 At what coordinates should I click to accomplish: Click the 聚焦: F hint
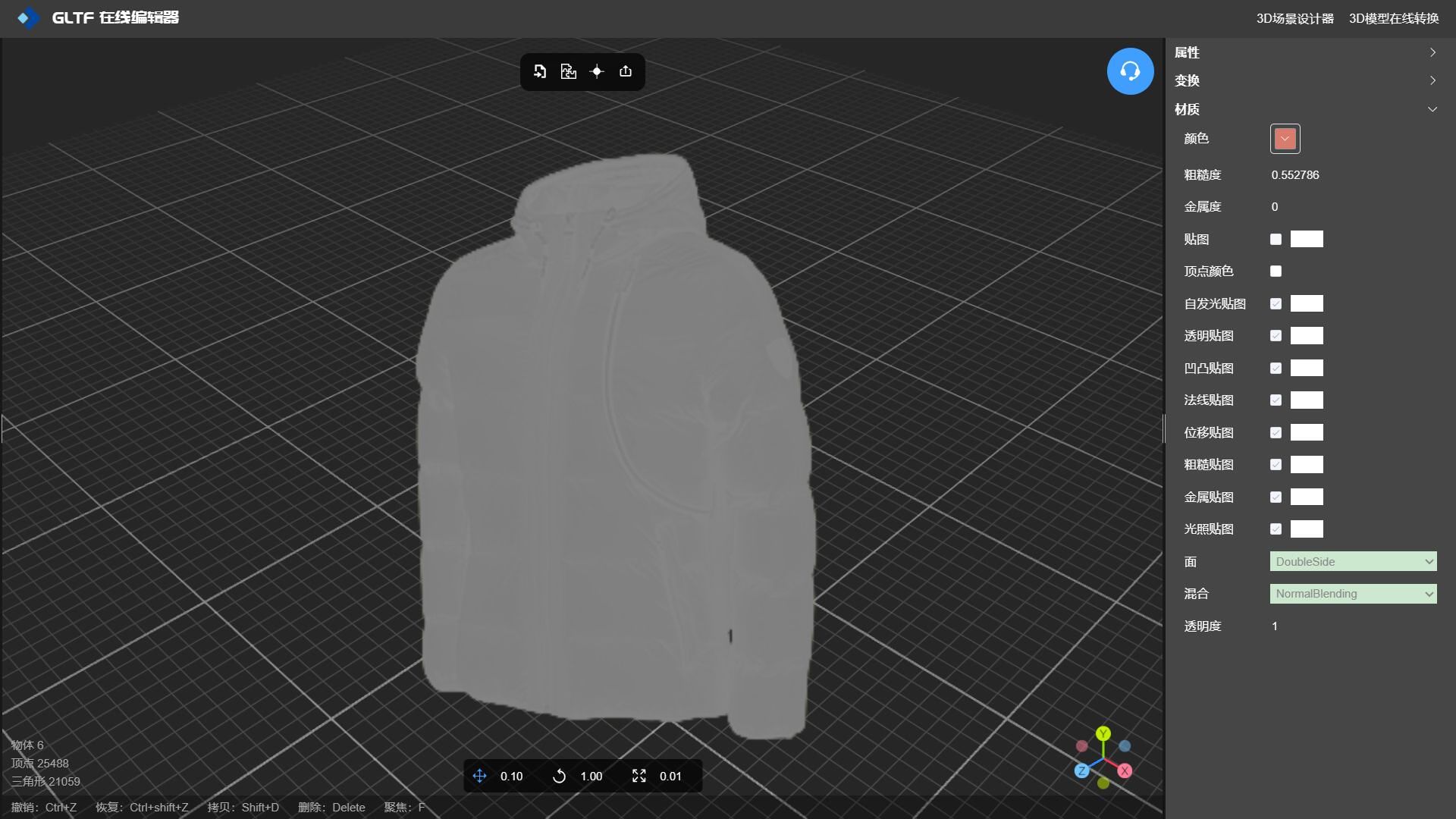(404, 808)
